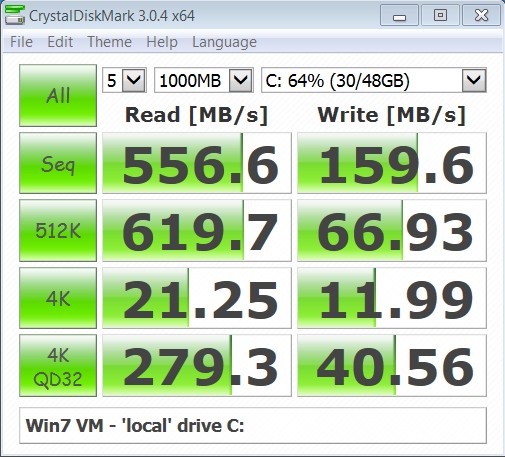Start the 4K benchmark test

tap(58, 298)
